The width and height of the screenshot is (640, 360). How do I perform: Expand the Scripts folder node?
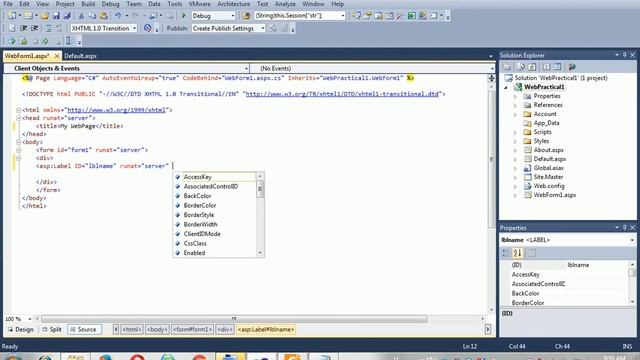tap(515, 132)
